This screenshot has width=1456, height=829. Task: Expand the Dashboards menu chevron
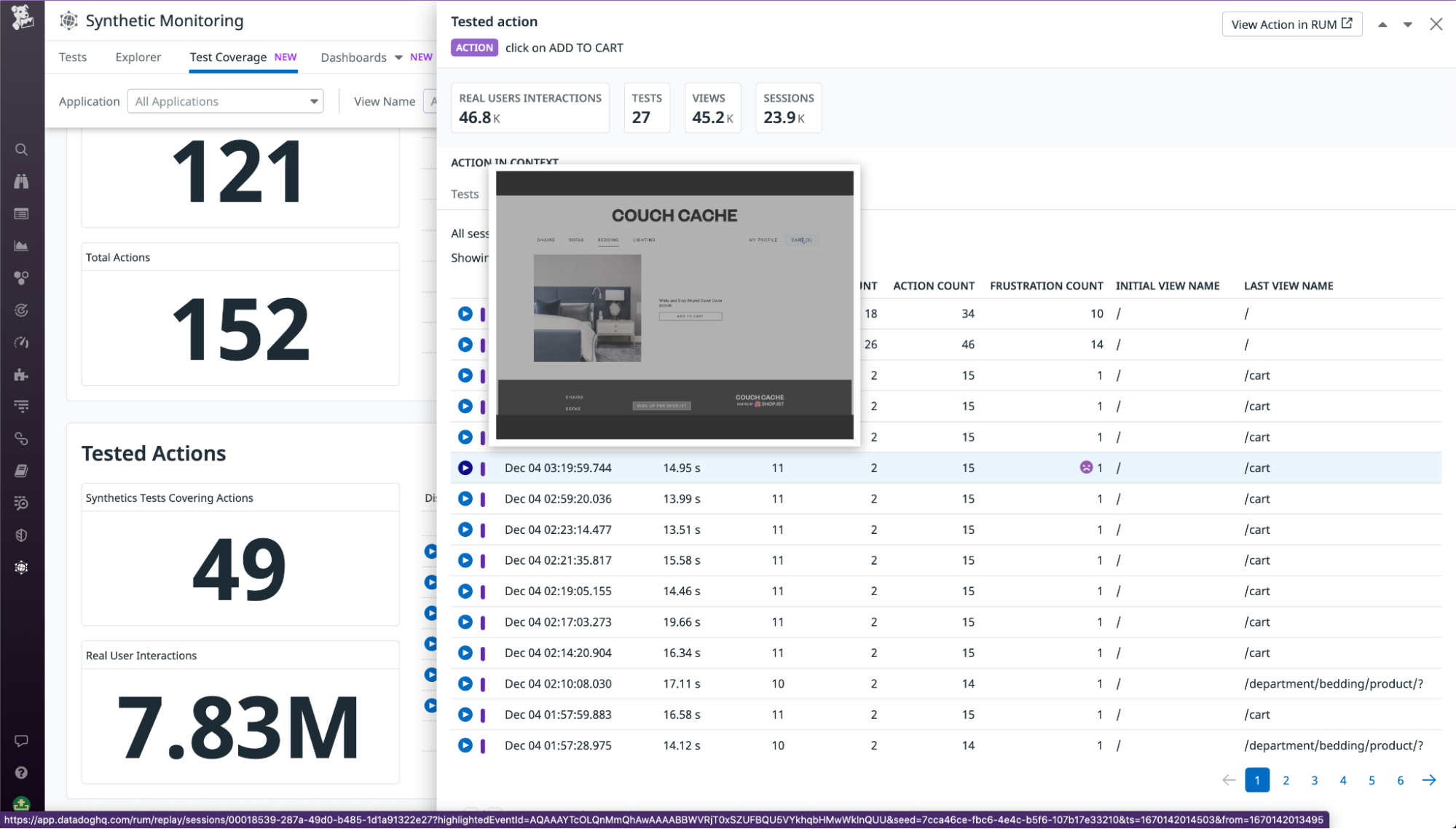coord(398,57)
